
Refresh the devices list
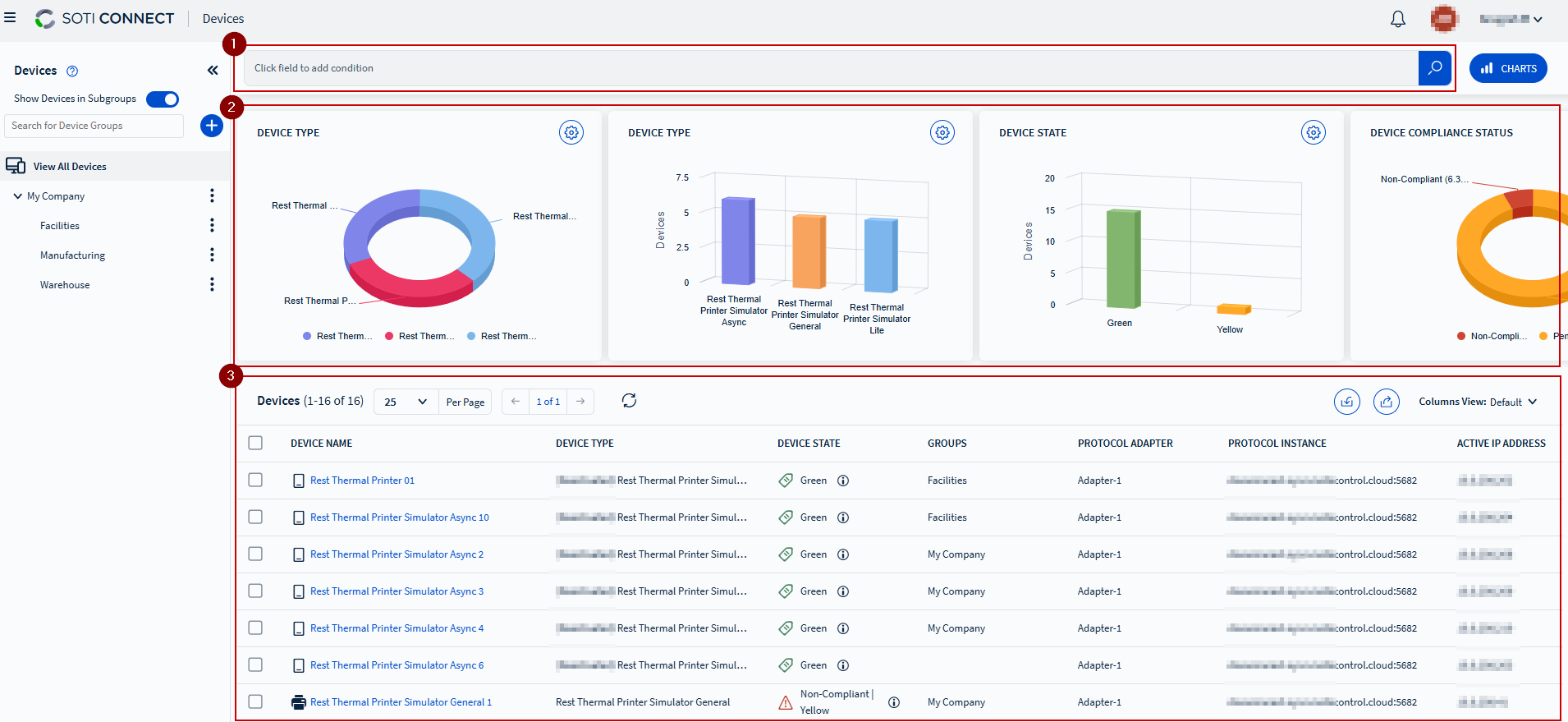629,401
